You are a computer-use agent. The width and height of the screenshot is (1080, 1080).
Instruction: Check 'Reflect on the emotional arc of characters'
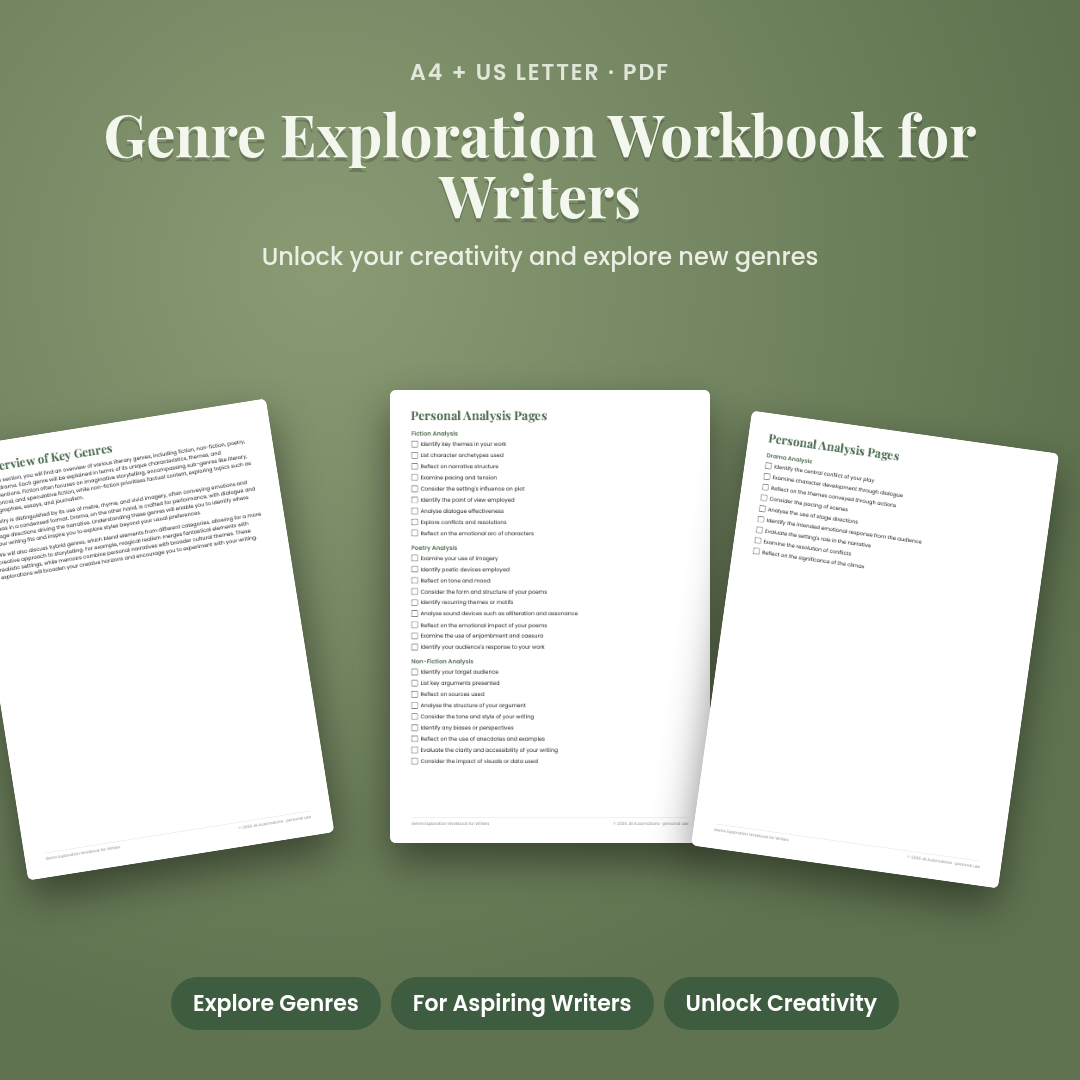pos(415,533)
